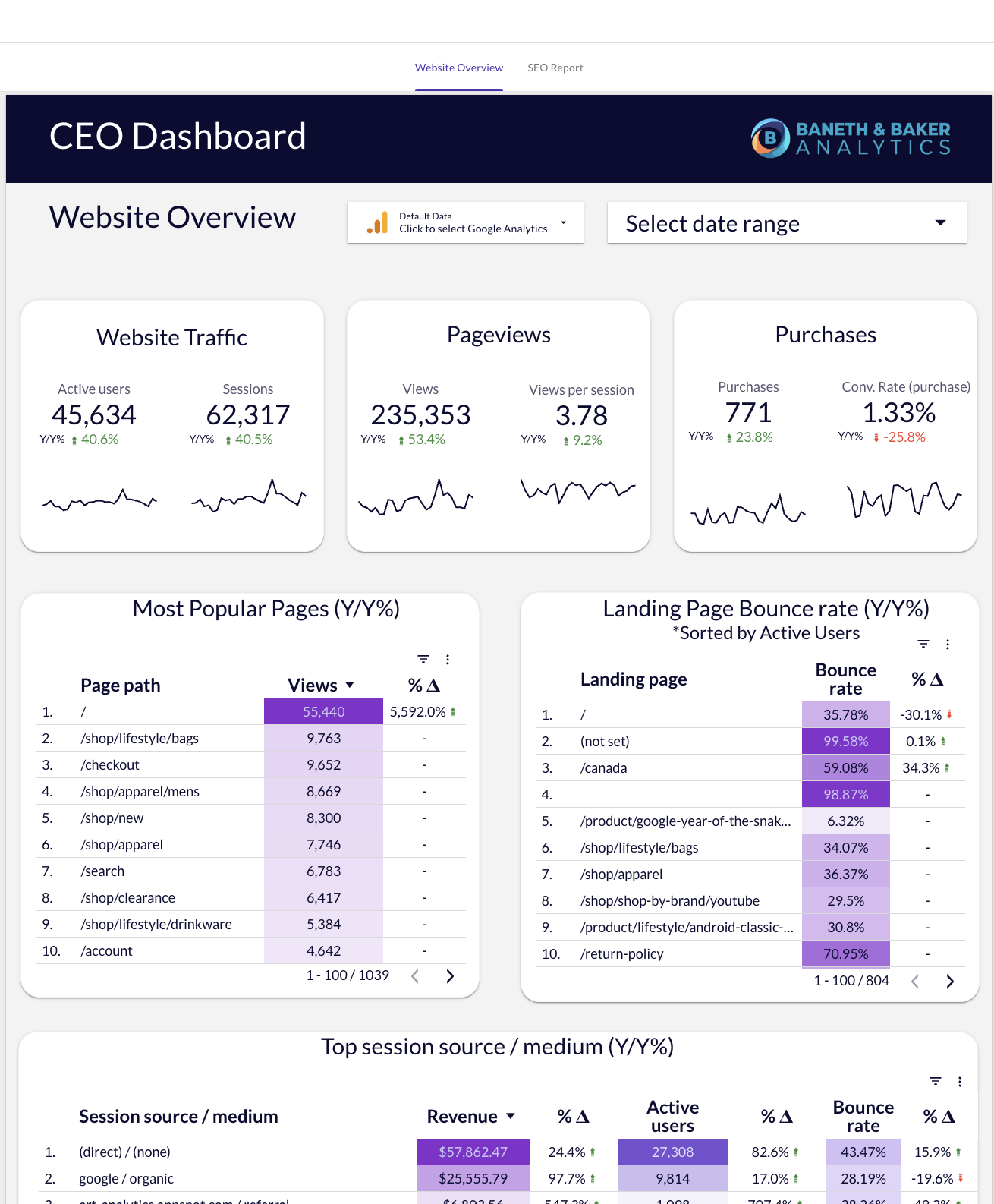
Task: Click the Sessions sparkline chart
Action: pyautogui.click(x=249, y=495)
